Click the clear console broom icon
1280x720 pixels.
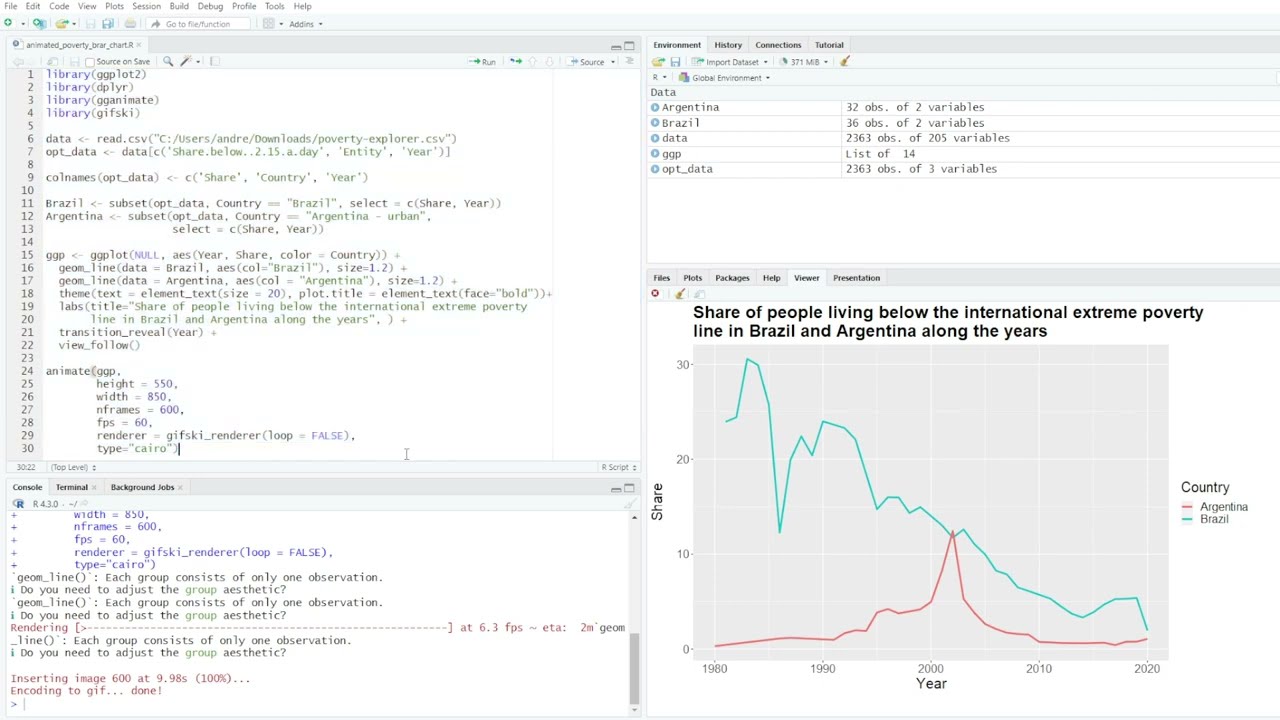(631, 503)
